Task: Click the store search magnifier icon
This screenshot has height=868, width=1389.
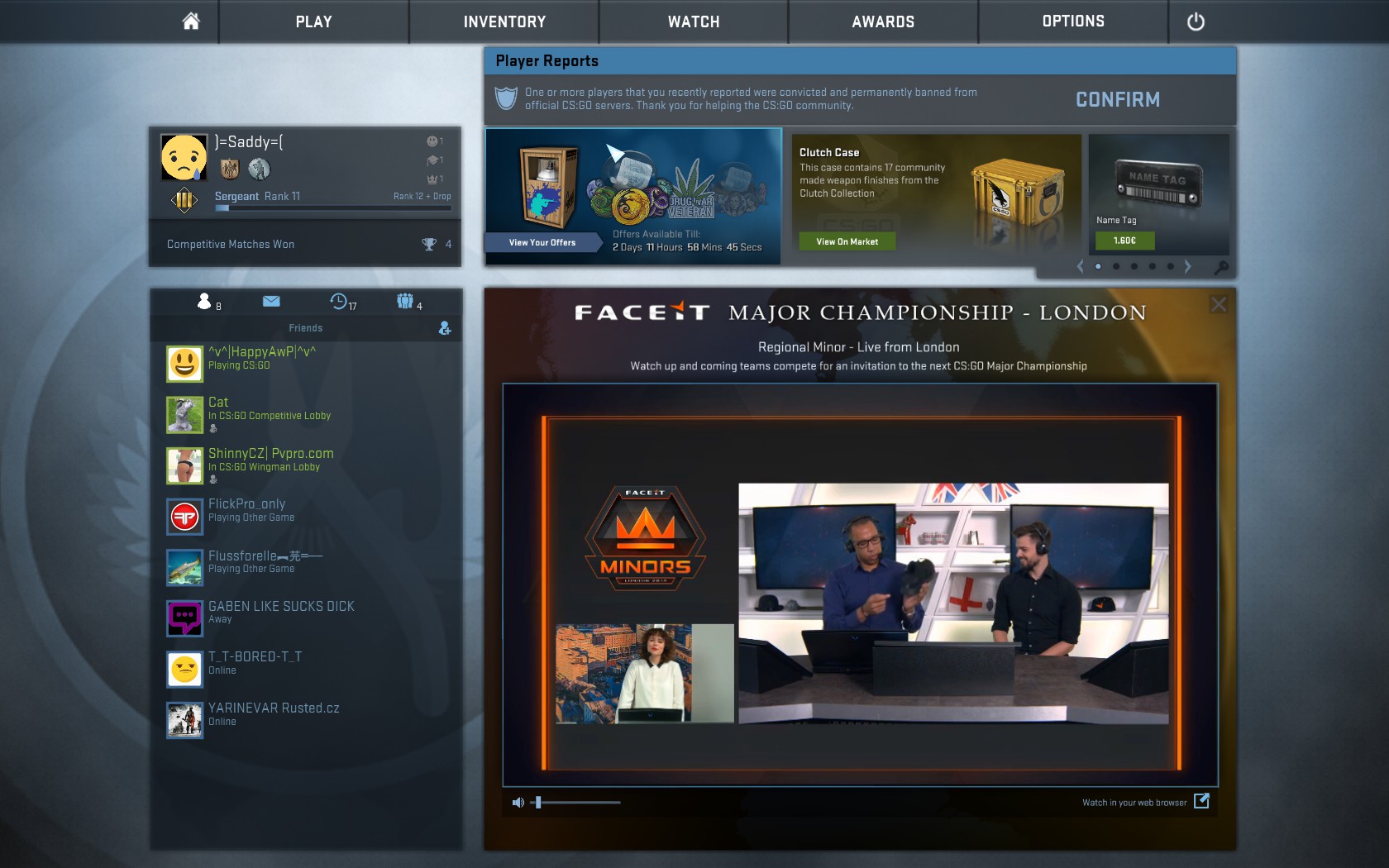Action: click(1221, 267)
